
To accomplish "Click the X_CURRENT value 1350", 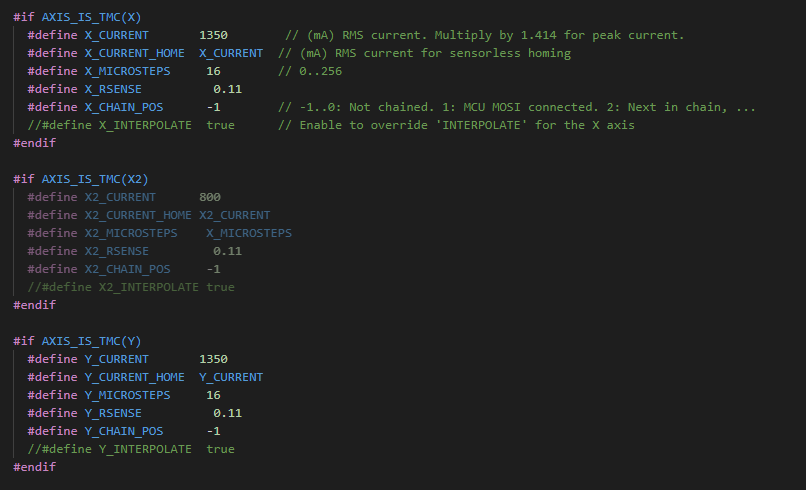I will (x=213, y=35).
